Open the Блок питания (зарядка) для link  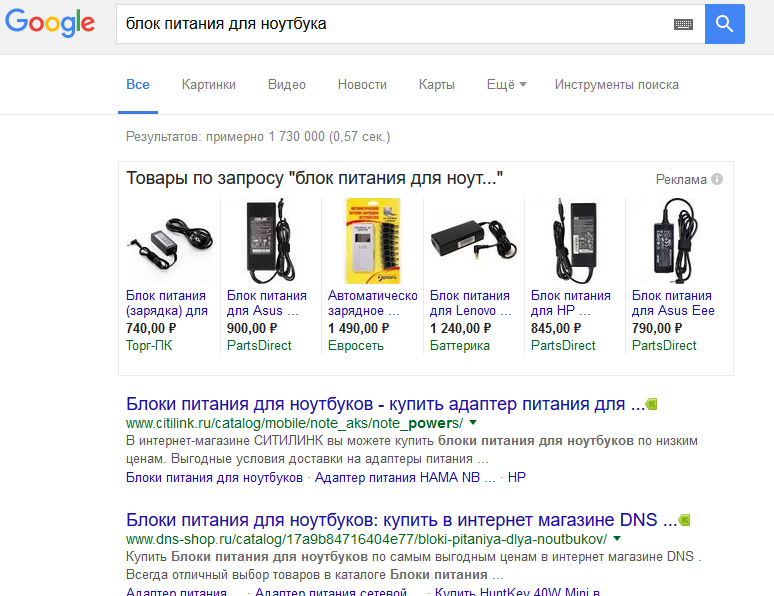[166, 303]
